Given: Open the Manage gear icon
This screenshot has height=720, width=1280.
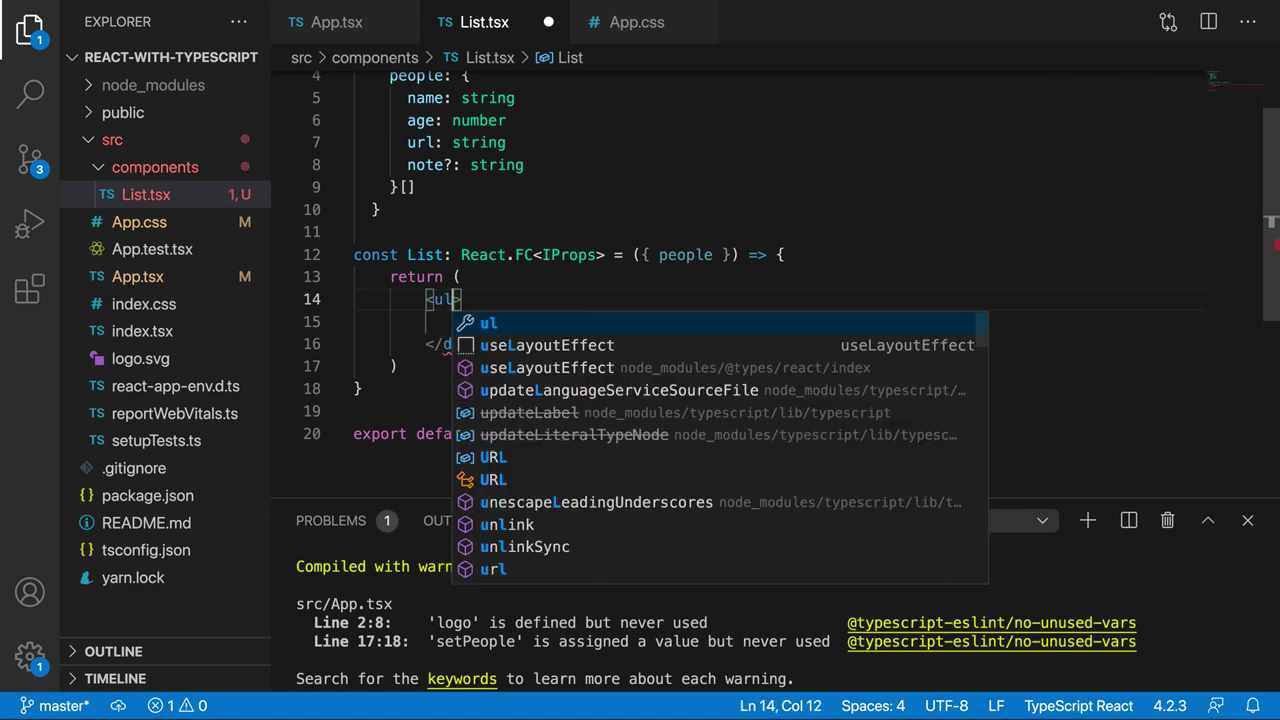Looking at the screenshot, I should click(x=30, y=656).
